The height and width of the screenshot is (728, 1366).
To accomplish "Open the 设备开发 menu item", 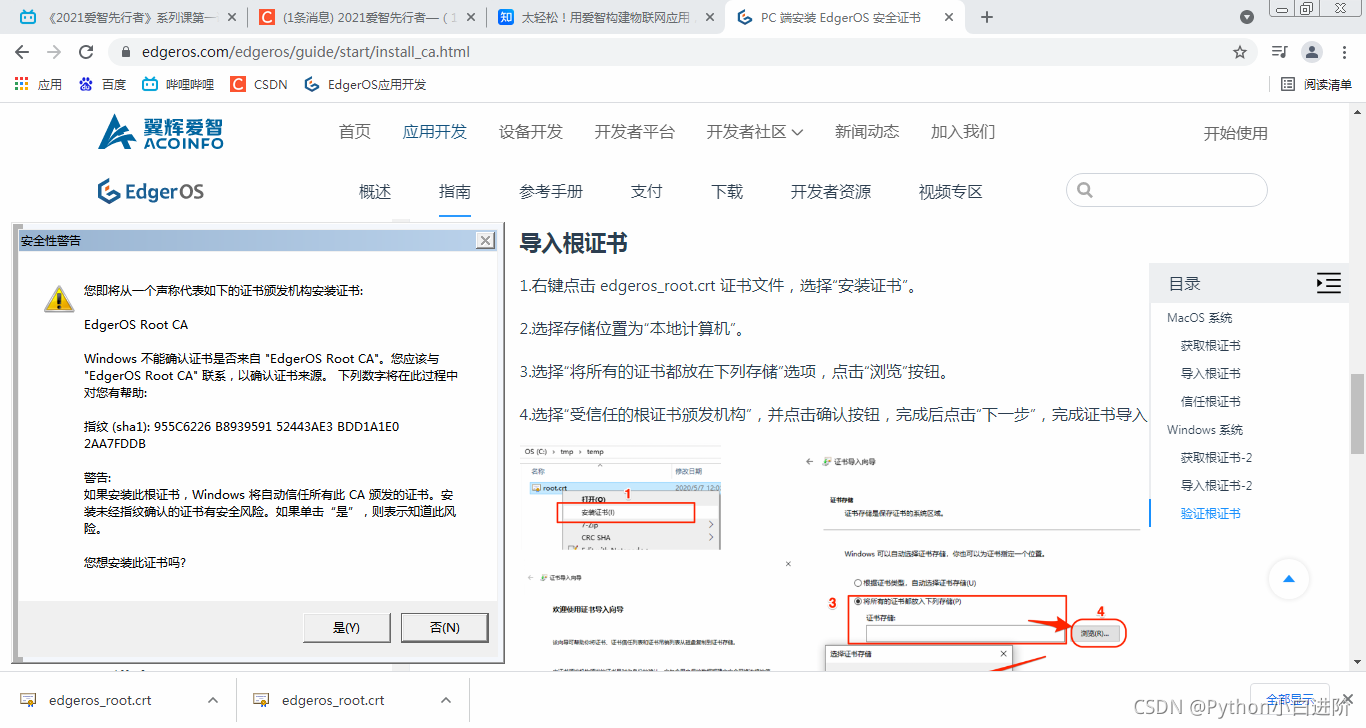I will (531, 132).
